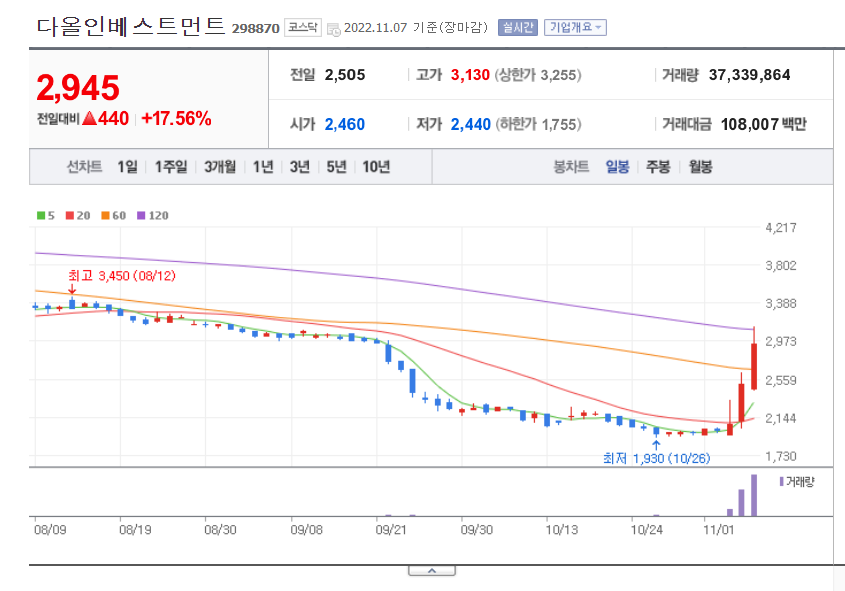Click the stock name 다올인베스트먼트
Viewport: 845px width, 591px height.
click(130, 26)
